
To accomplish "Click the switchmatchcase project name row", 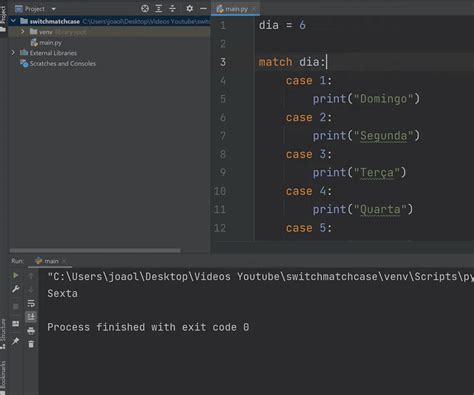I will (x=109, y=21).
